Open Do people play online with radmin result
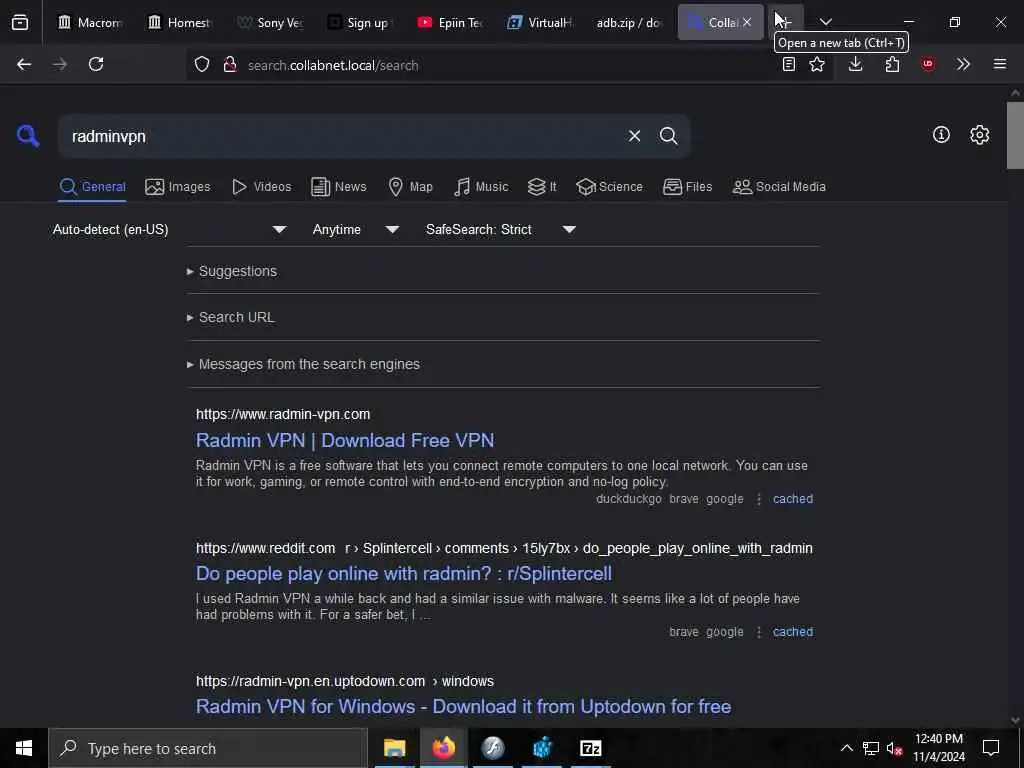The height and width of the screenshot is (768, 1024). 404,573
